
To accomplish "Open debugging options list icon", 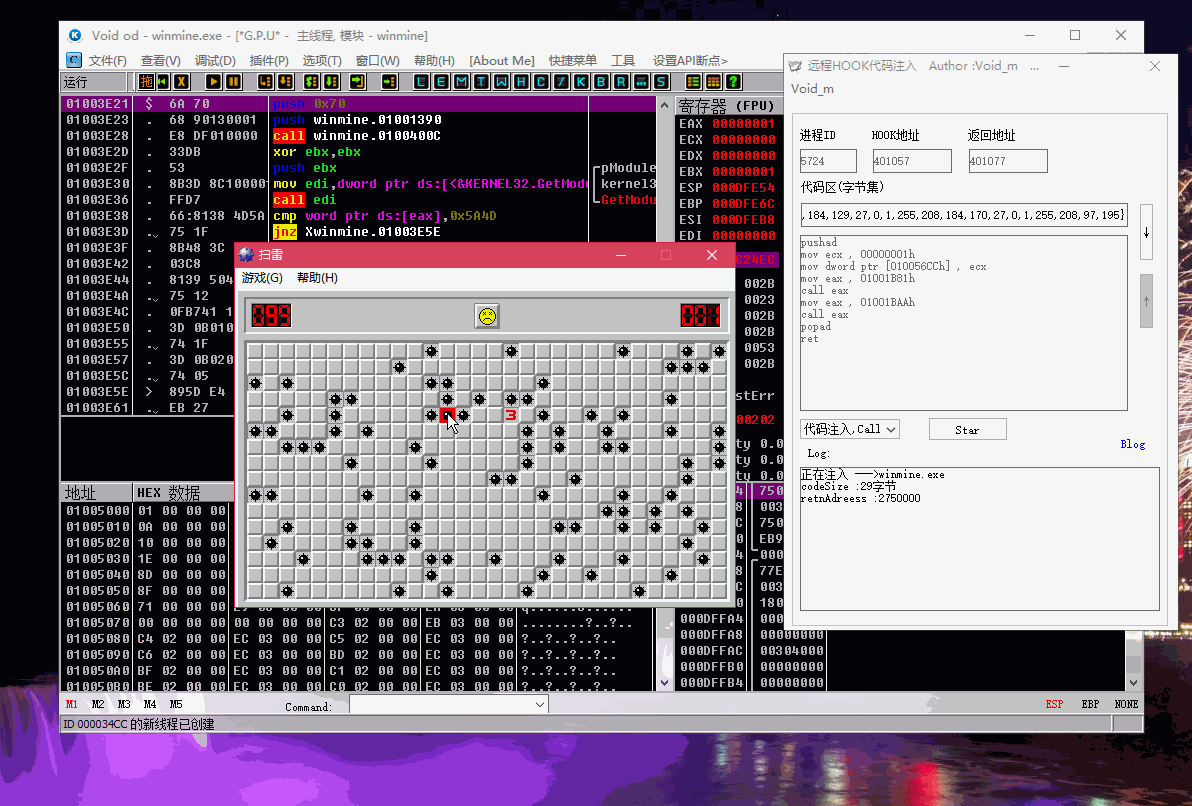I will tap(693, 81).
